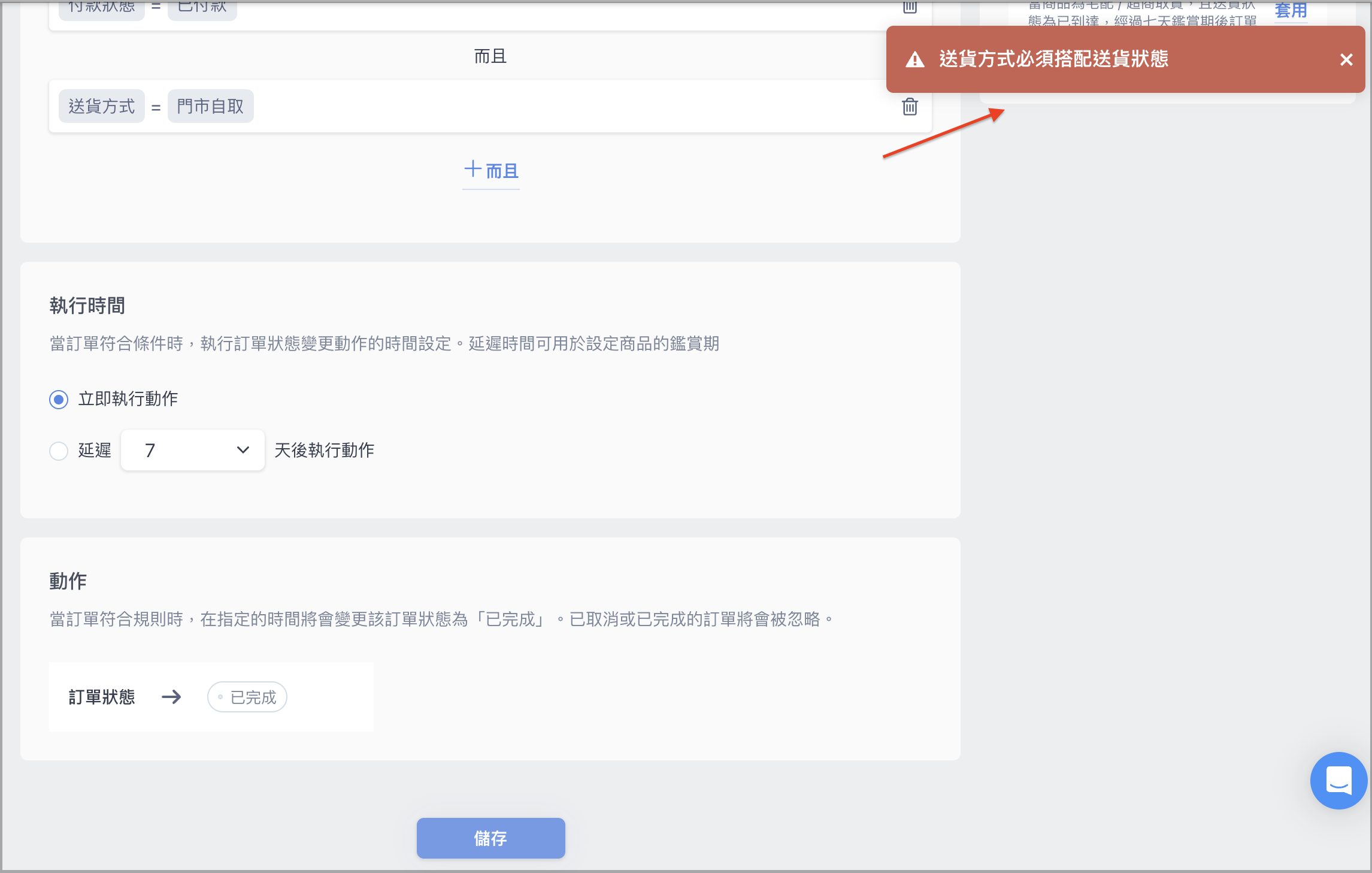The image size is (1372, 873).
Task: Select 立即執行動作 radio option
Action: pos(59,400)
